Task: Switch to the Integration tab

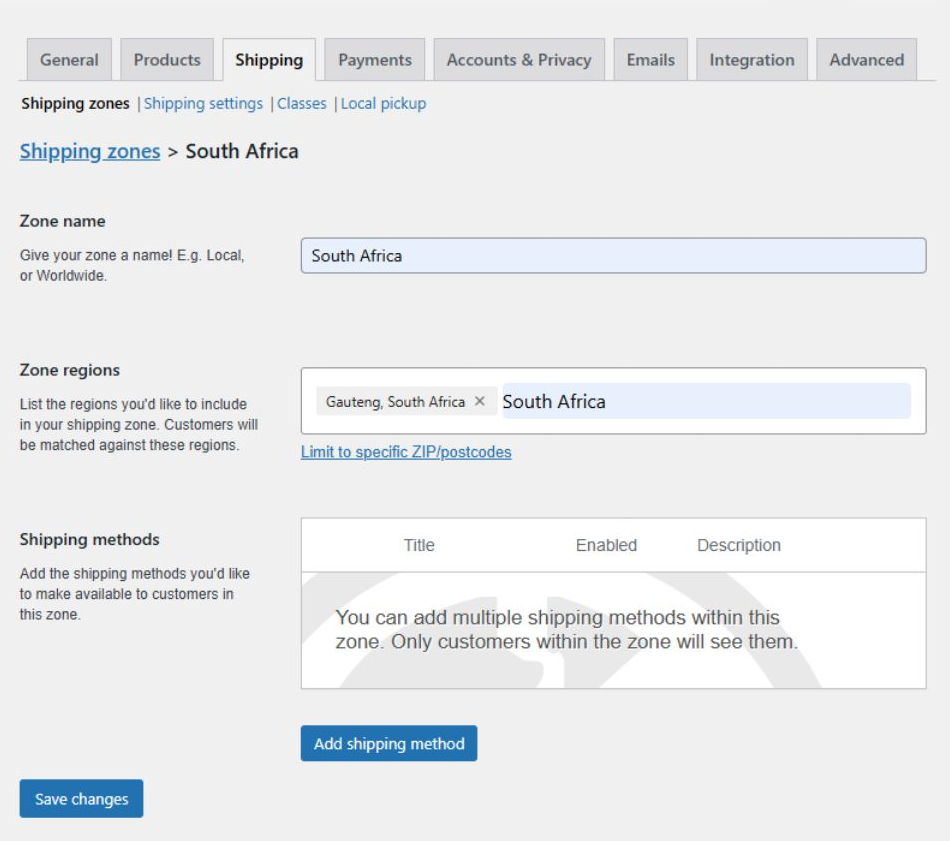Action: (x=752, y=59)
